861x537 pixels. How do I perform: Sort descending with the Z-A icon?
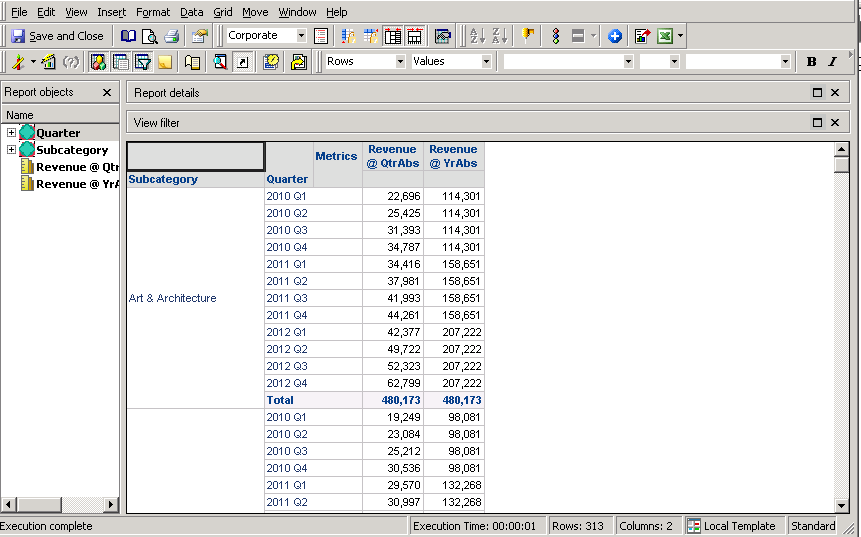tap(502, 36)
